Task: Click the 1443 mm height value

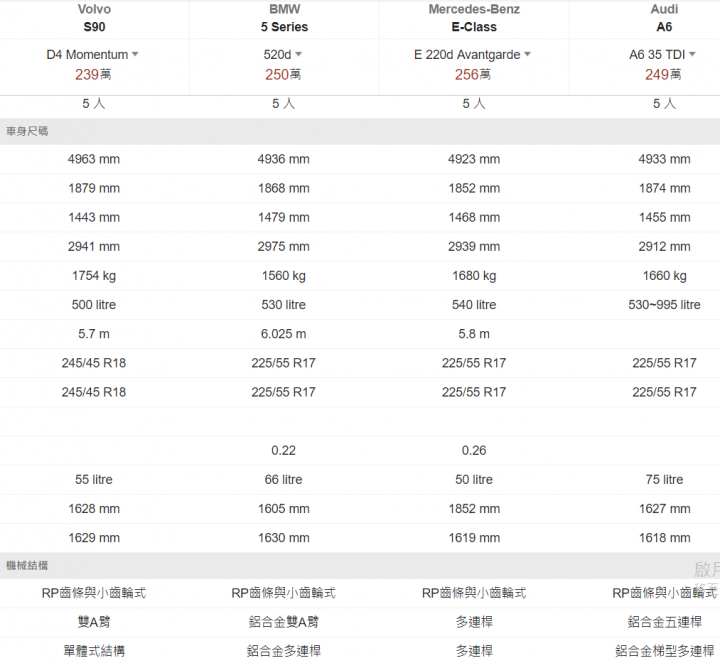Action: coord(94,218)
